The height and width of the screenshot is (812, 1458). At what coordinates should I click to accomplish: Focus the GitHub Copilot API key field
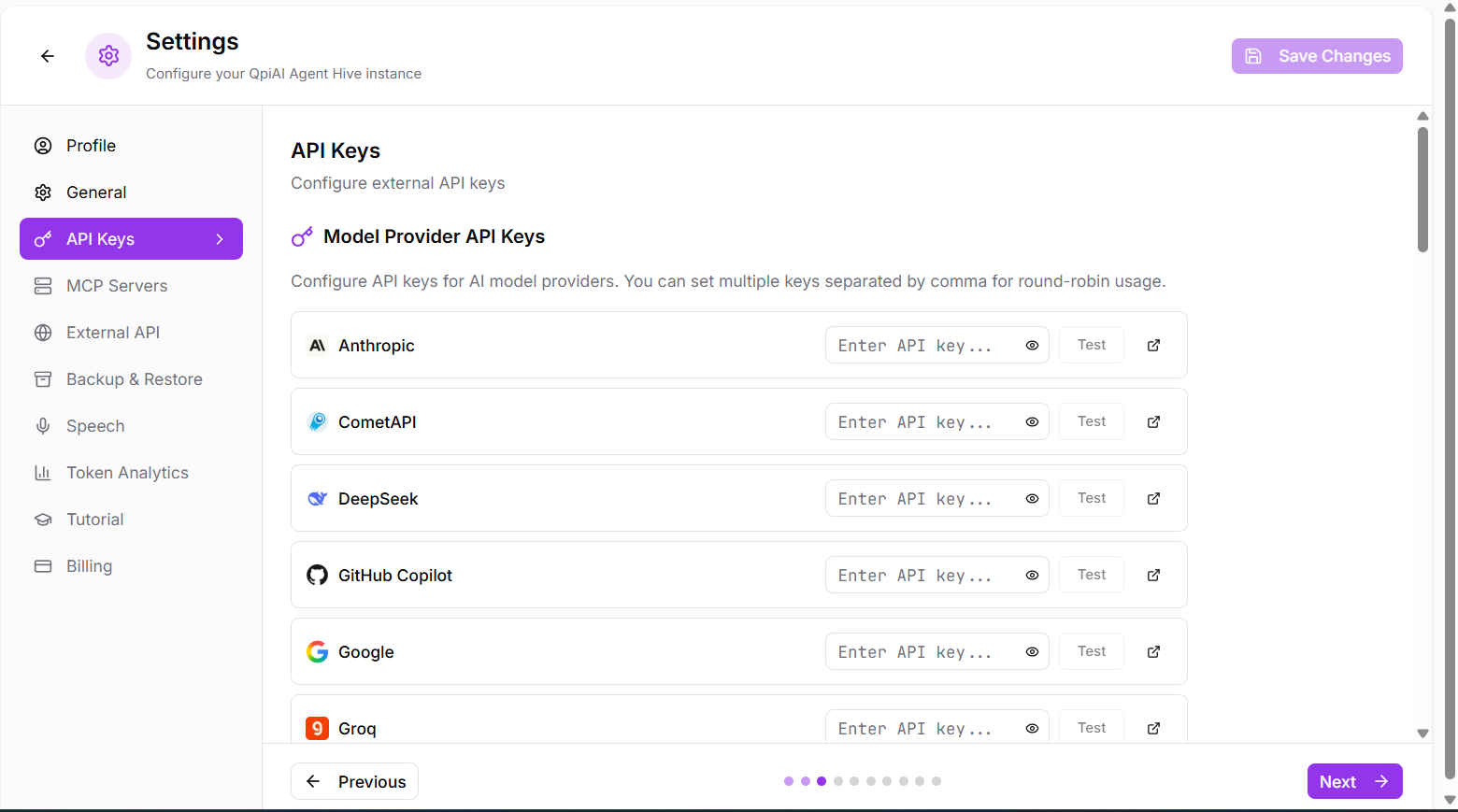click(921, 575)
